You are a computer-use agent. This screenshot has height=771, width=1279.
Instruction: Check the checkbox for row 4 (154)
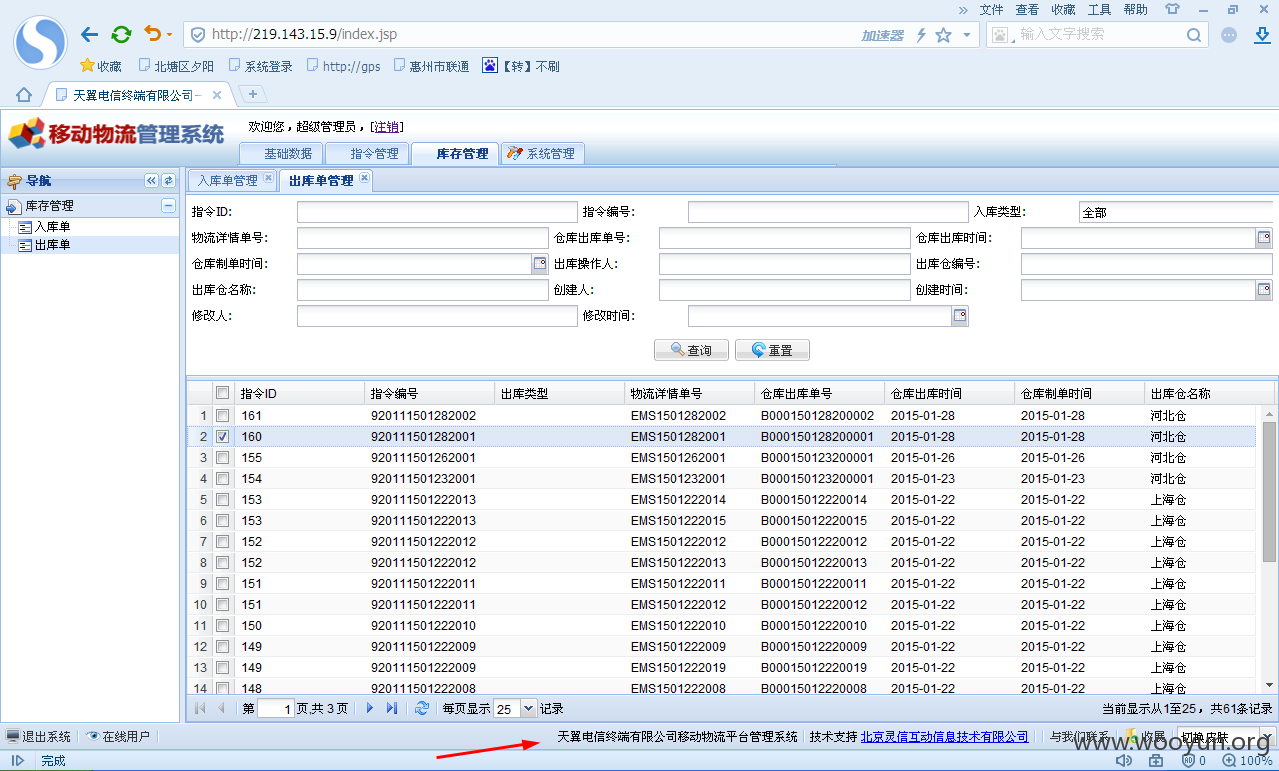tap(223, 478)
